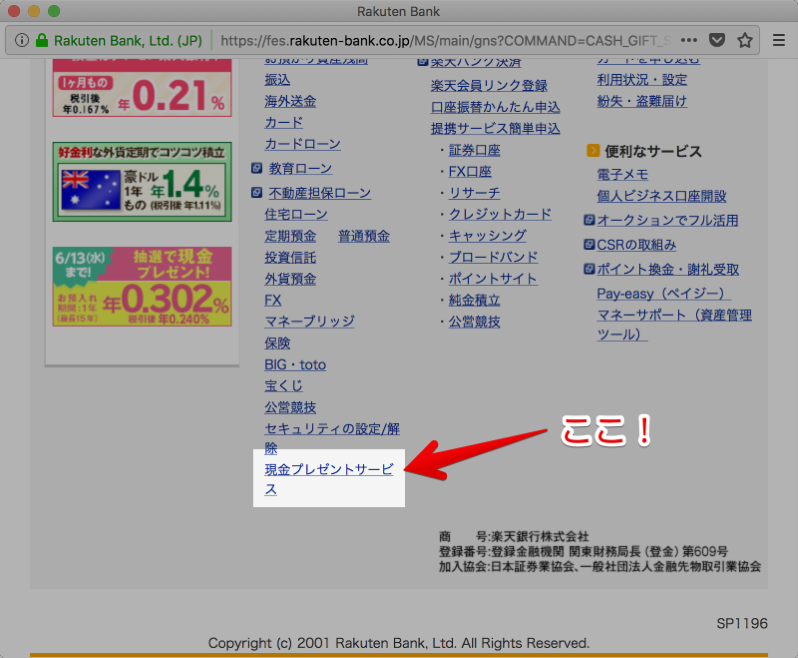Click the external-link icon beside 不動産担保ローン

257,192
